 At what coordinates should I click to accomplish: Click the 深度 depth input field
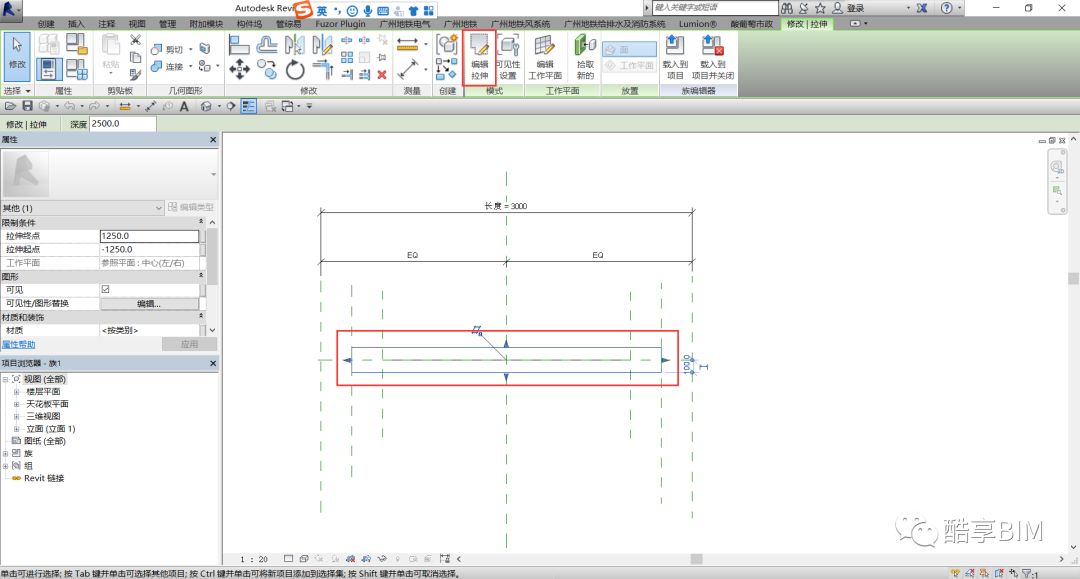click(123, 124)
